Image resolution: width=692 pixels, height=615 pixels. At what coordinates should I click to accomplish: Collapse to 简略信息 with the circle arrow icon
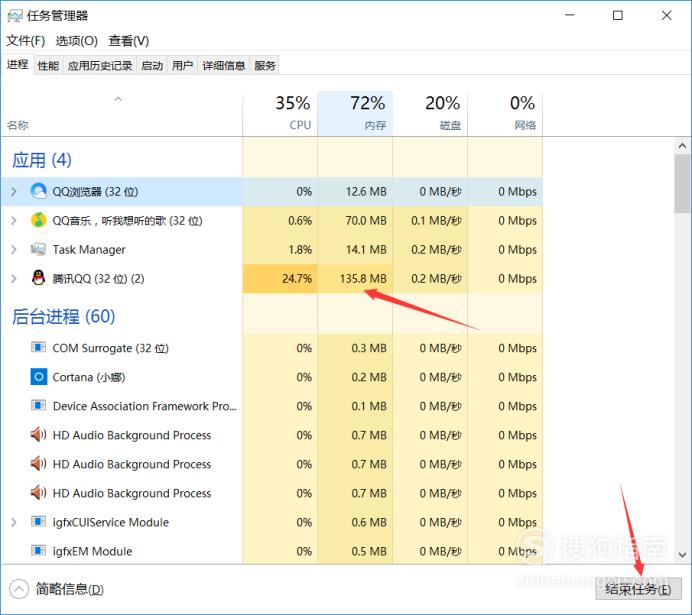coord(19,589)
